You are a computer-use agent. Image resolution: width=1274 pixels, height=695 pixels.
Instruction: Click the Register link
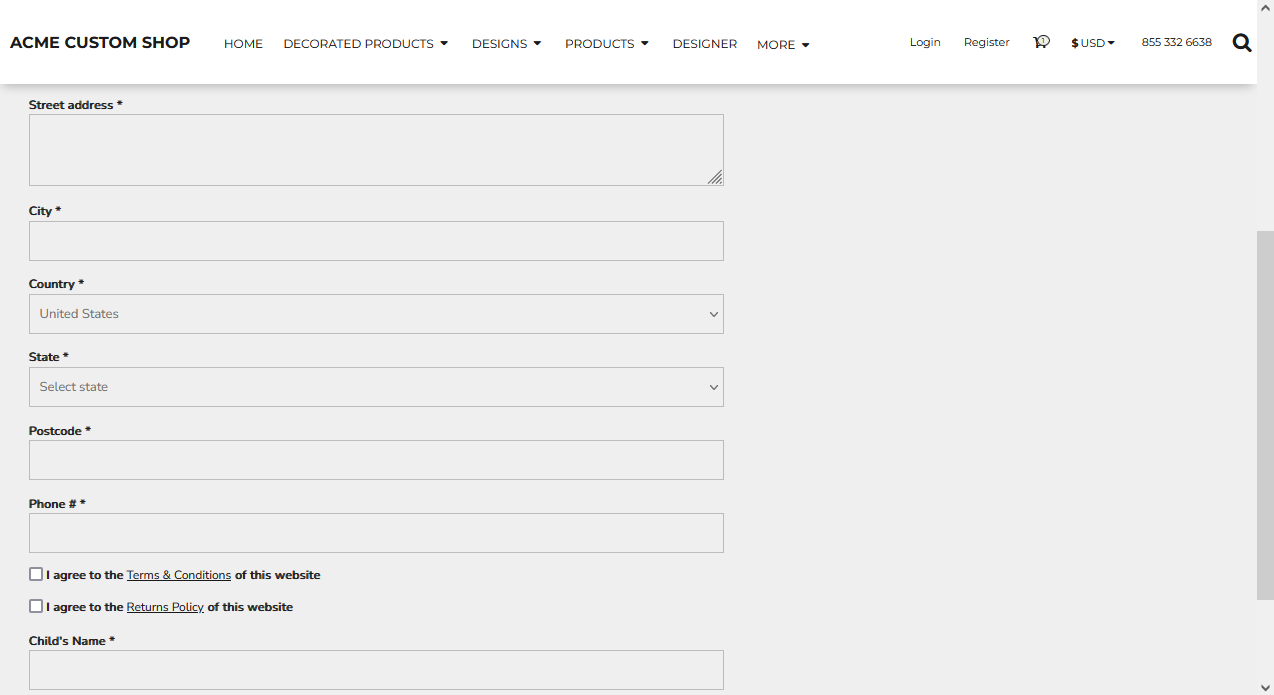point(986,42)
